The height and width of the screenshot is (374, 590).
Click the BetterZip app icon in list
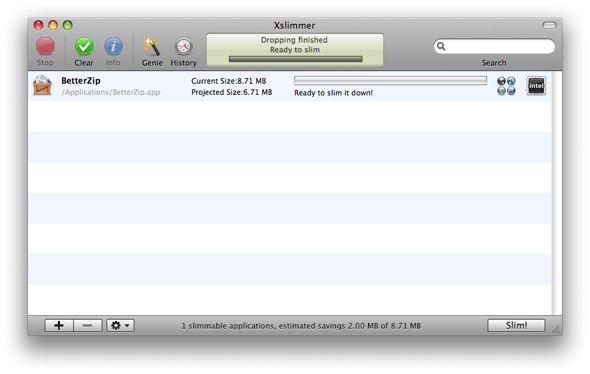pyautogui.click(x=42, y=85)
